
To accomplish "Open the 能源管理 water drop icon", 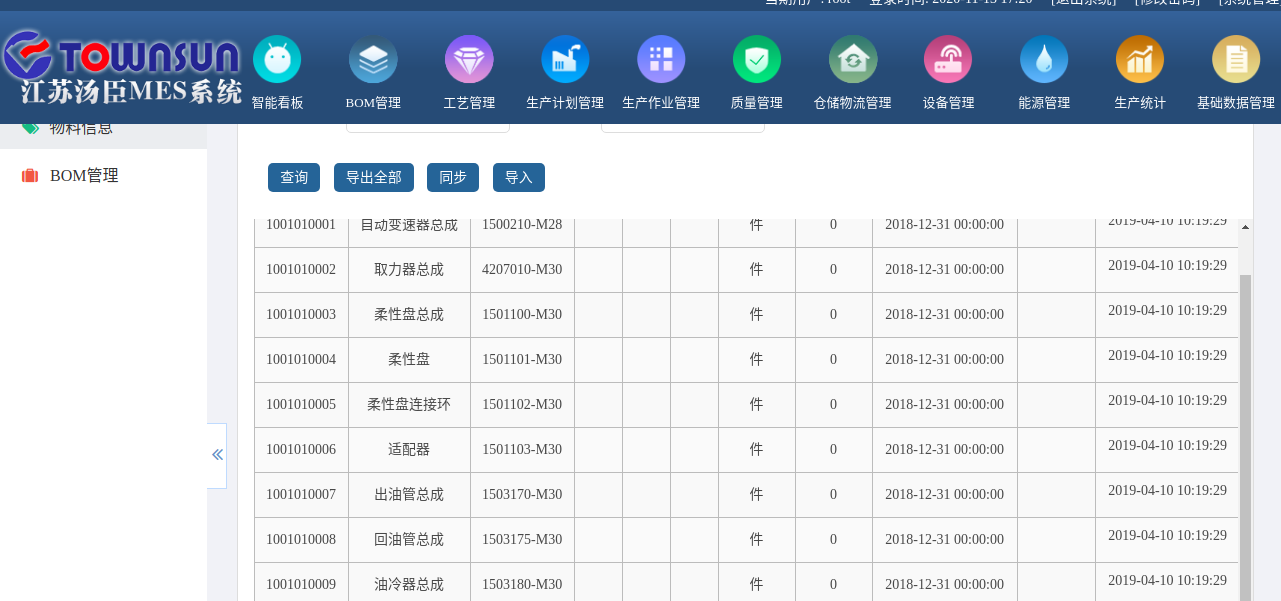I will tap(1044, 60).
